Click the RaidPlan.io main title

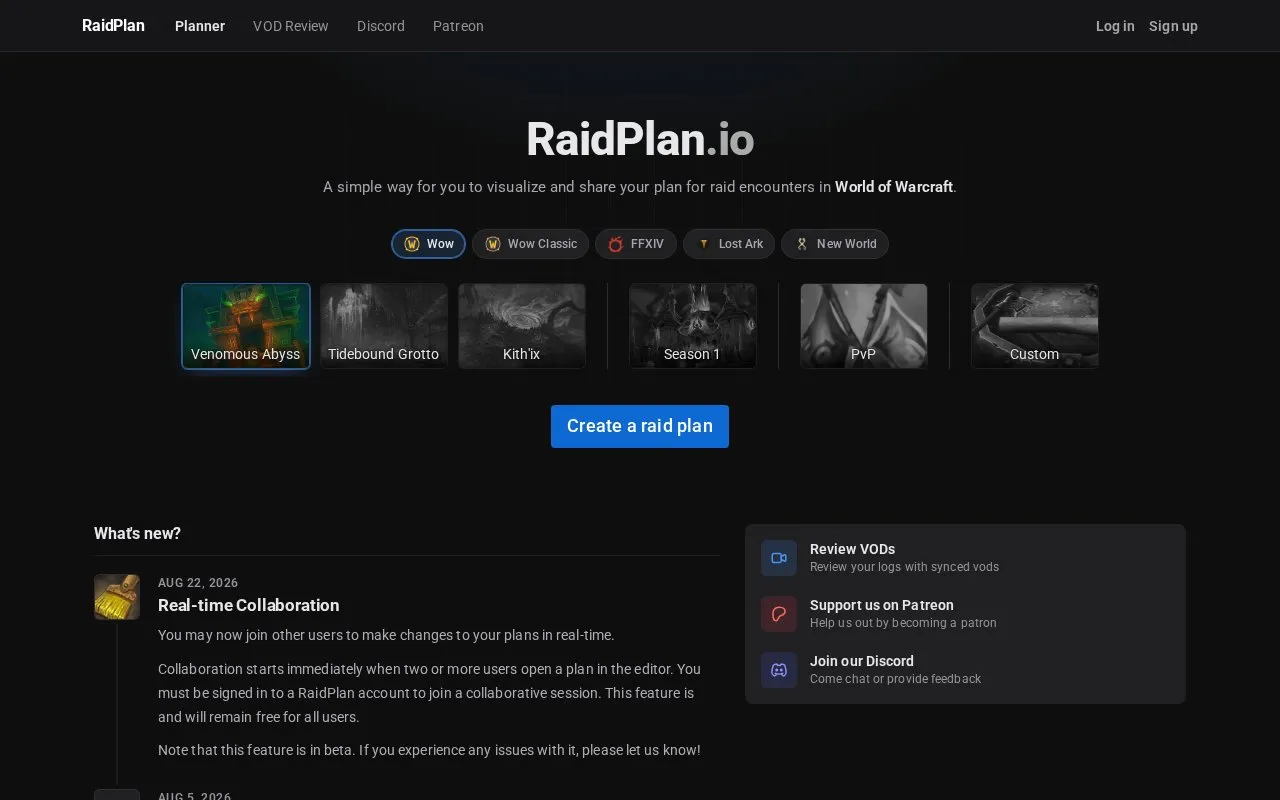640,139
